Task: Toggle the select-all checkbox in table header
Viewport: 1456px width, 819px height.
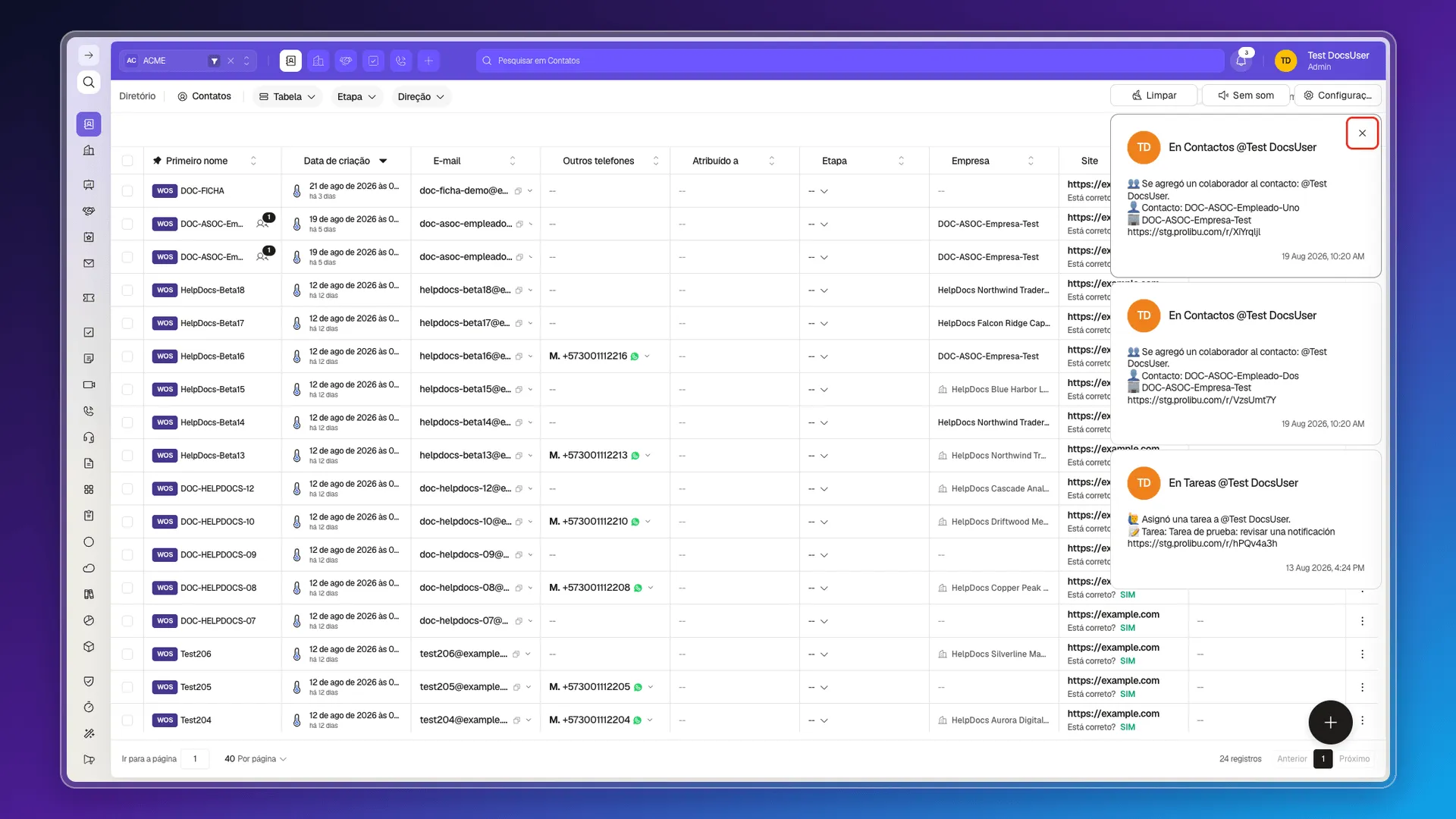Action: tap(127, 161)
